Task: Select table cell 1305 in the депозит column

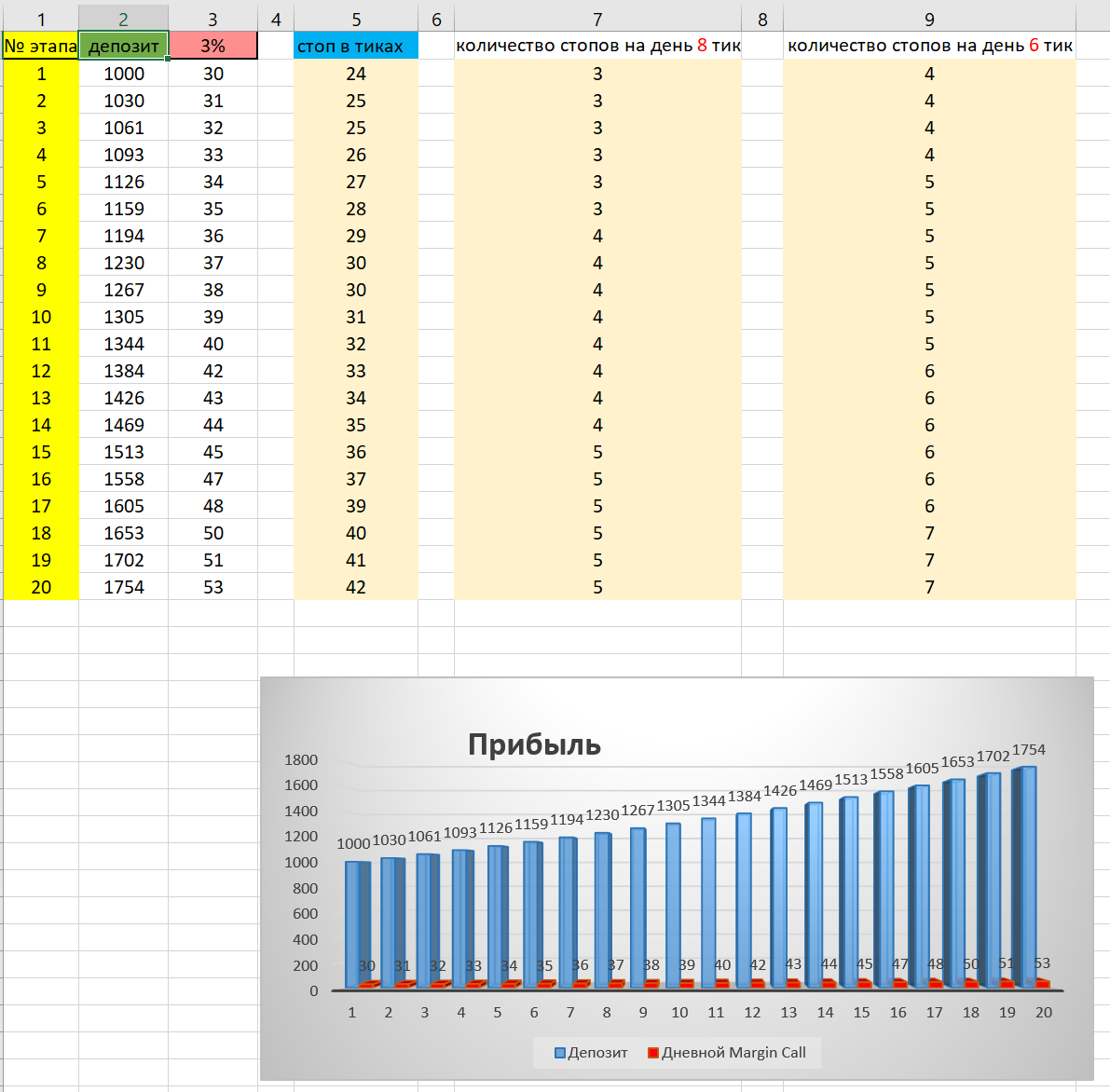Action: pyautogui.click(x=123, y=317)
